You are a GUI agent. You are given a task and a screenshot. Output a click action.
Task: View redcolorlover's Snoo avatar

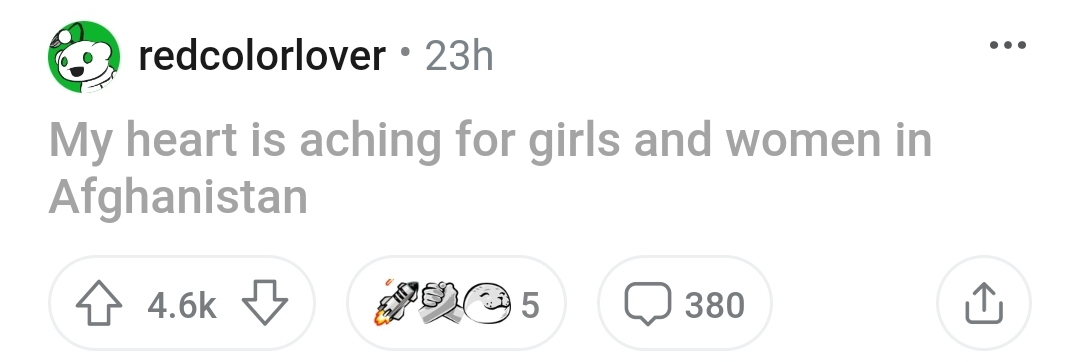click(x=84, y=56)
